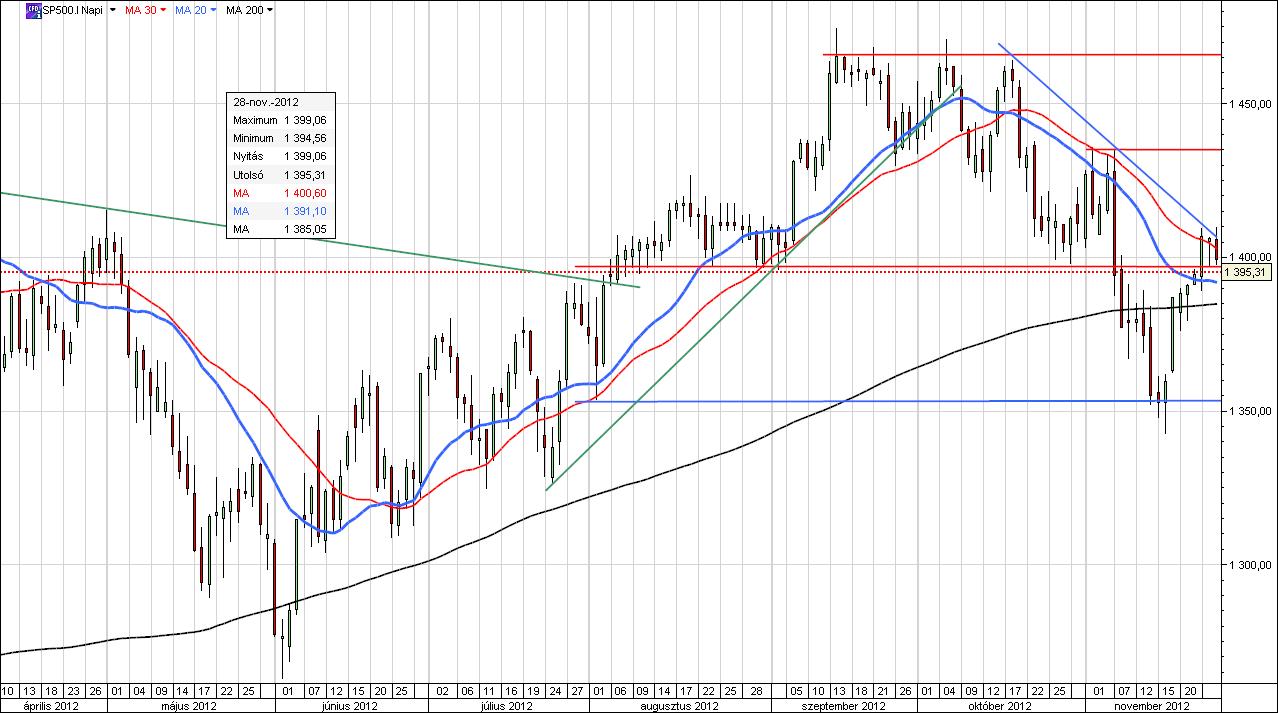Click the red MA value 1 400,60
The width and height of the screenshot is (1278, 713).
305,193
